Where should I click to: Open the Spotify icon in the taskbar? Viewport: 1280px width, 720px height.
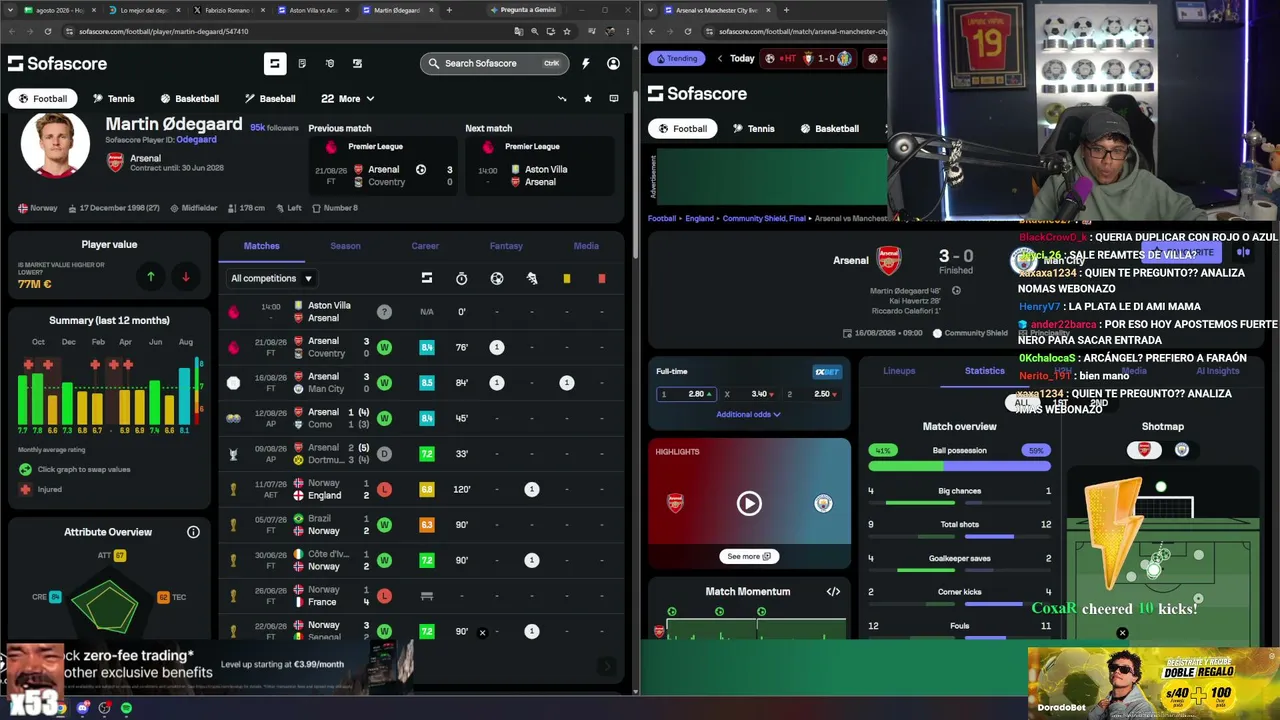pyautogui.click(x=126, y=708)
